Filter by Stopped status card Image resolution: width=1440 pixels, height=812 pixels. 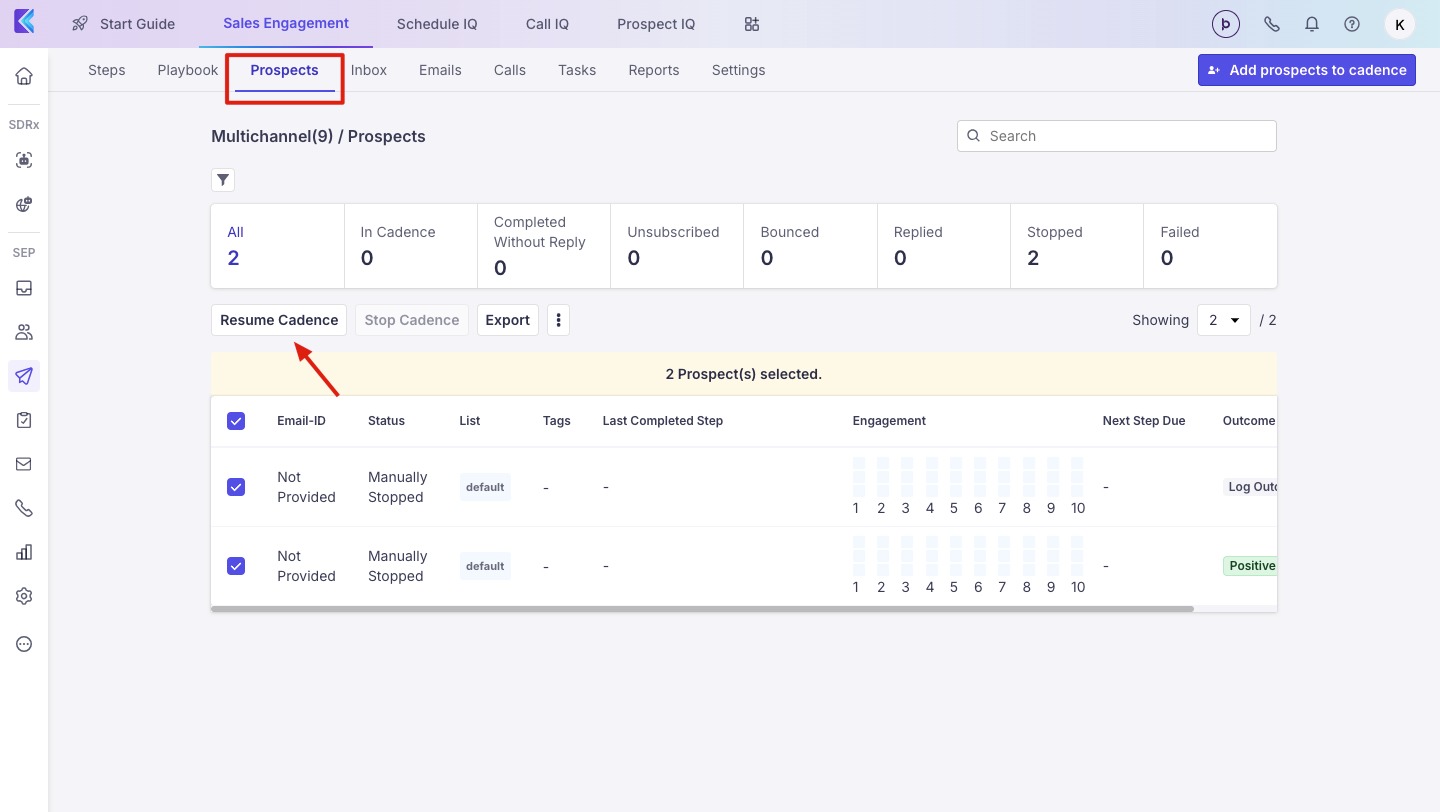click(x=1077, y=246)
